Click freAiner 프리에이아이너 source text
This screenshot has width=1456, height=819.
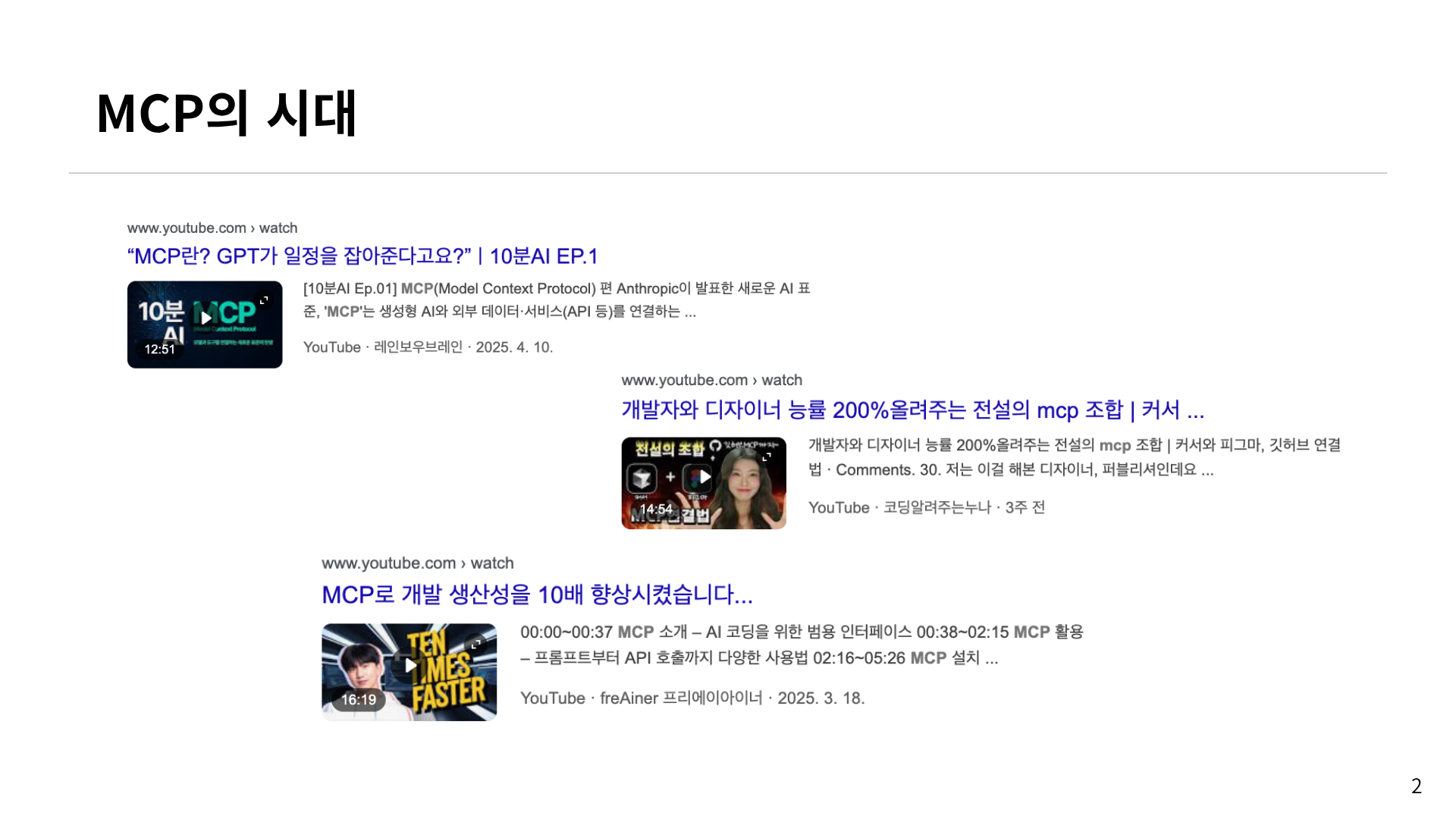point(680,698)
